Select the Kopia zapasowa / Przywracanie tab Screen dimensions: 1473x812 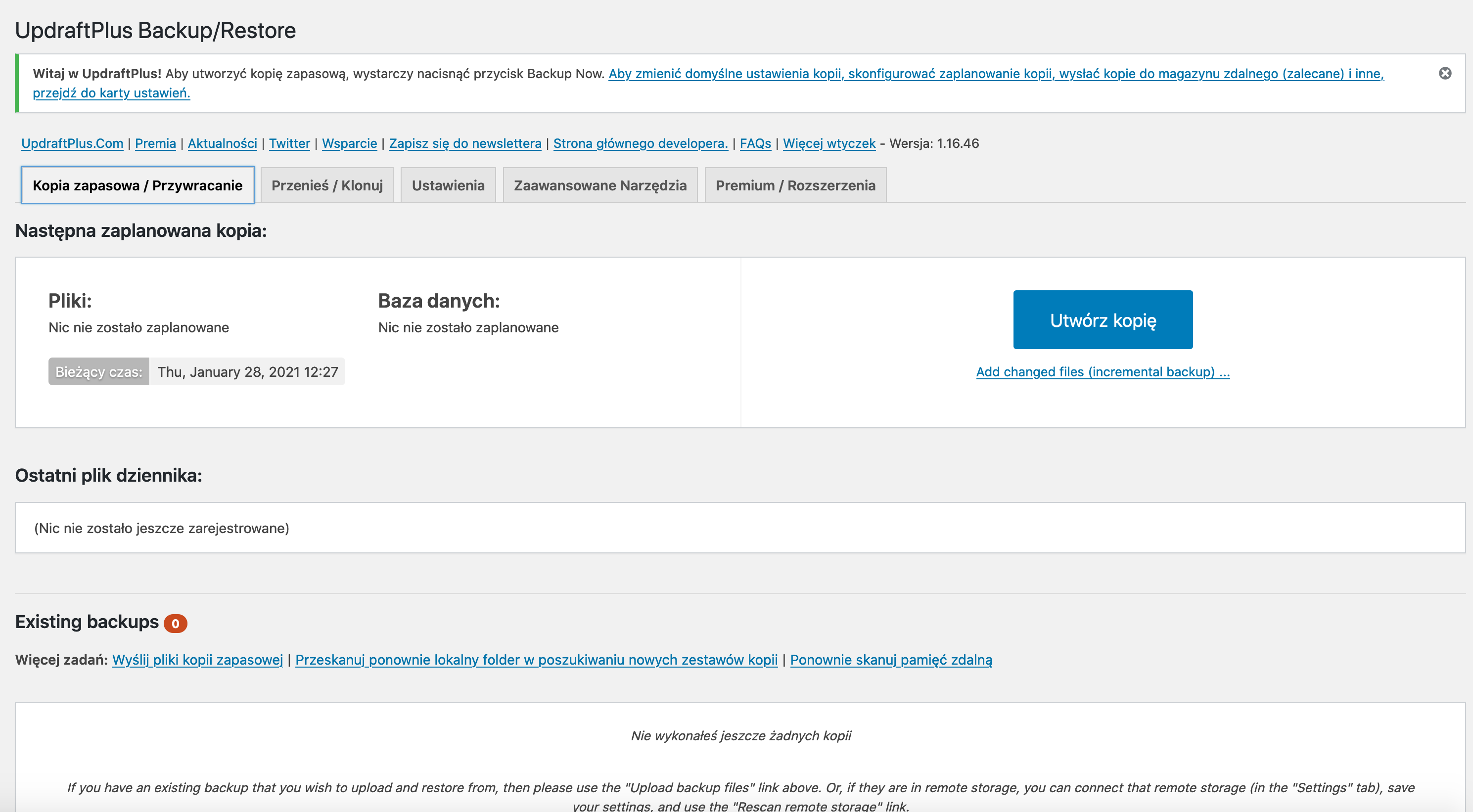[137, 185]
